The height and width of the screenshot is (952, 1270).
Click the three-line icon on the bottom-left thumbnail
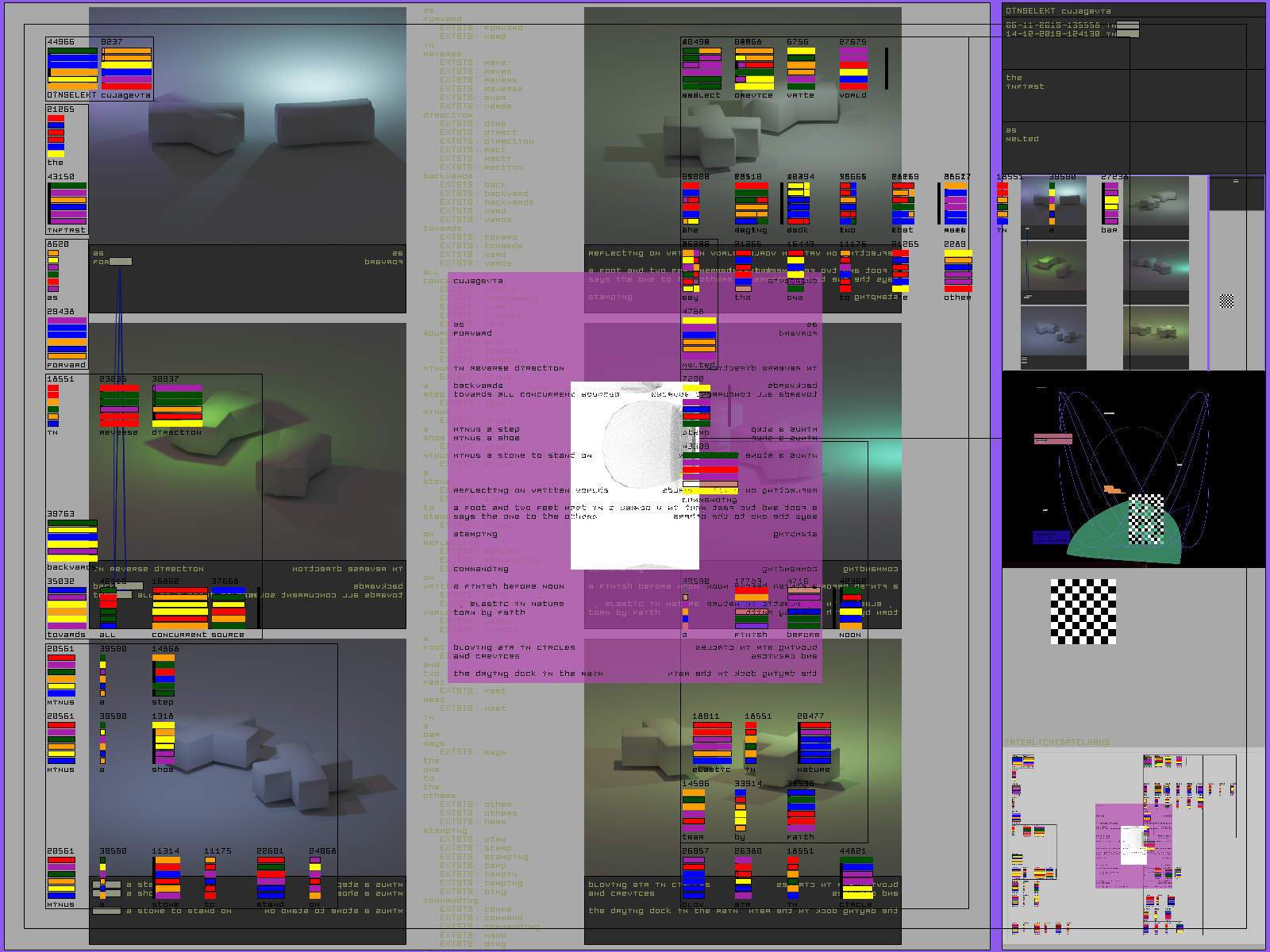coord(1025,360)
